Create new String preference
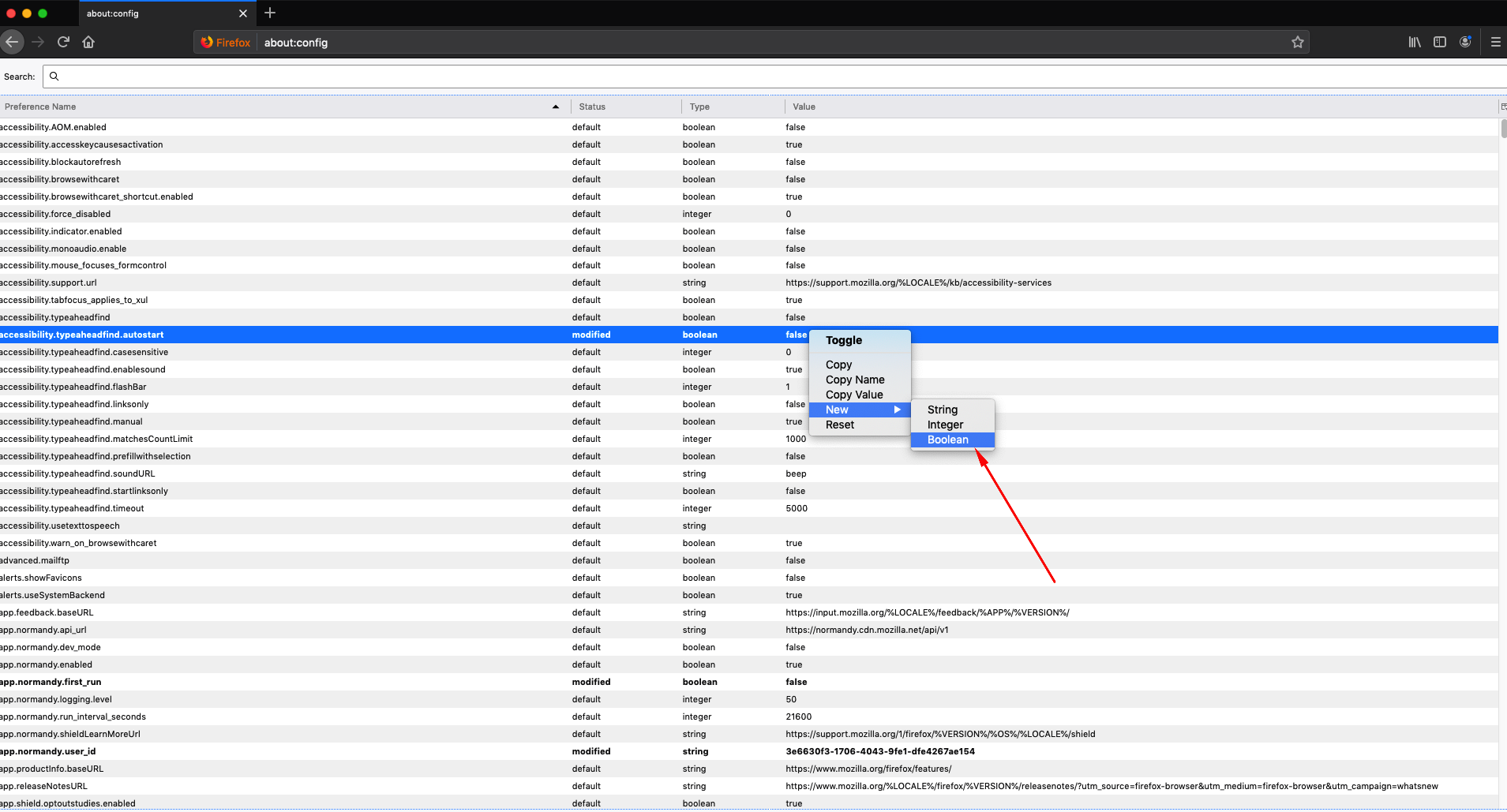The height and width of the screenshot is (812, 1507). 952,410
